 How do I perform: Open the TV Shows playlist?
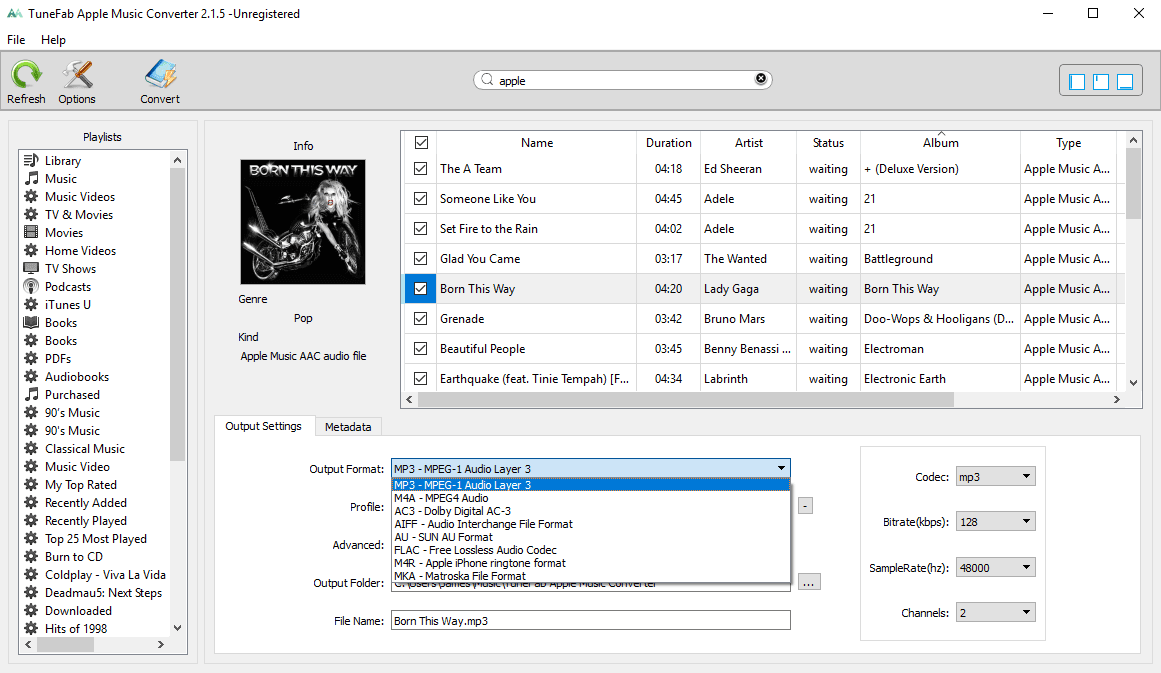pyautogui.click(x=70, y=269)
